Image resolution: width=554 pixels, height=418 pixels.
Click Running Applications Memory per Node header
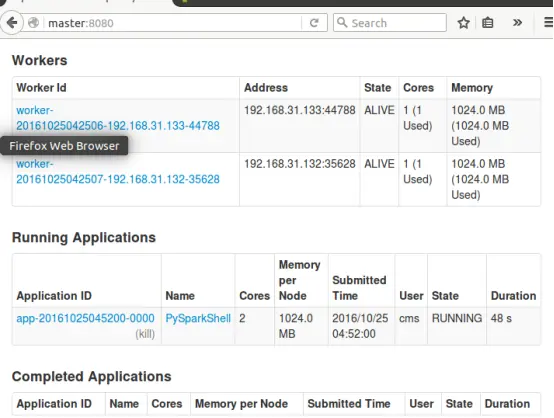[300, 280]
